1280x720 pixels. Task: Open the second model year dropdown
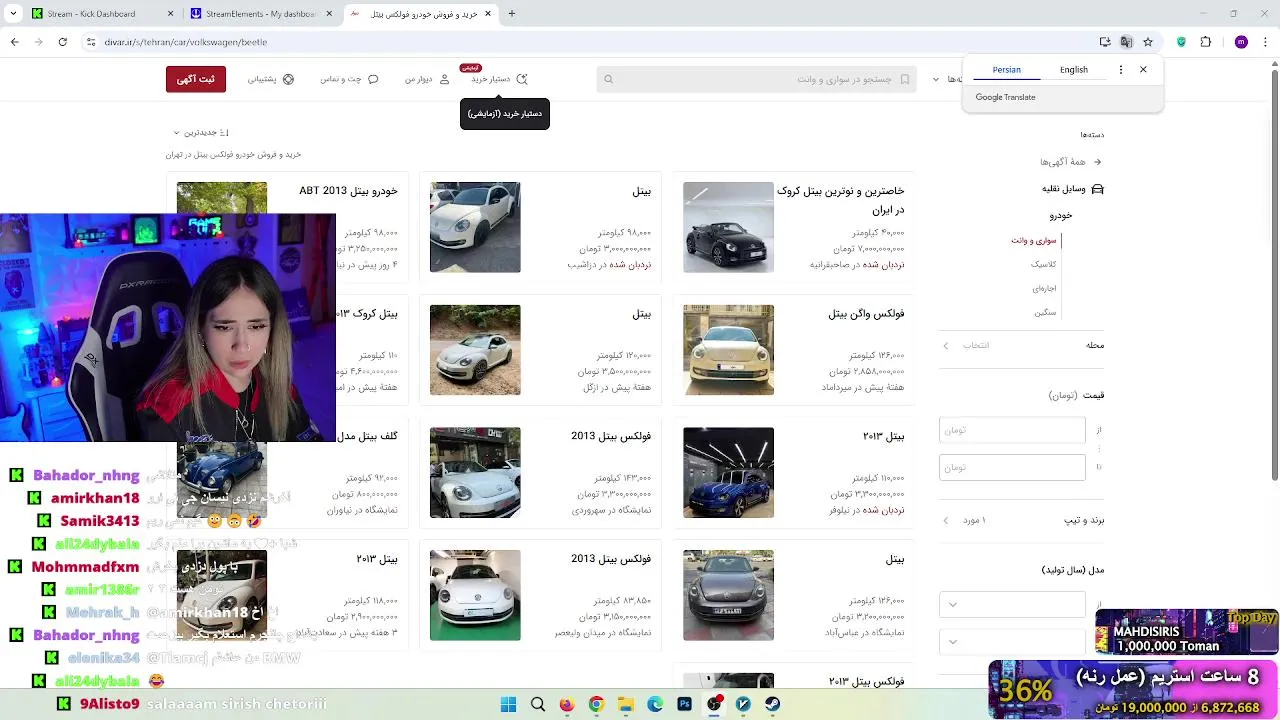point(1012,641)
